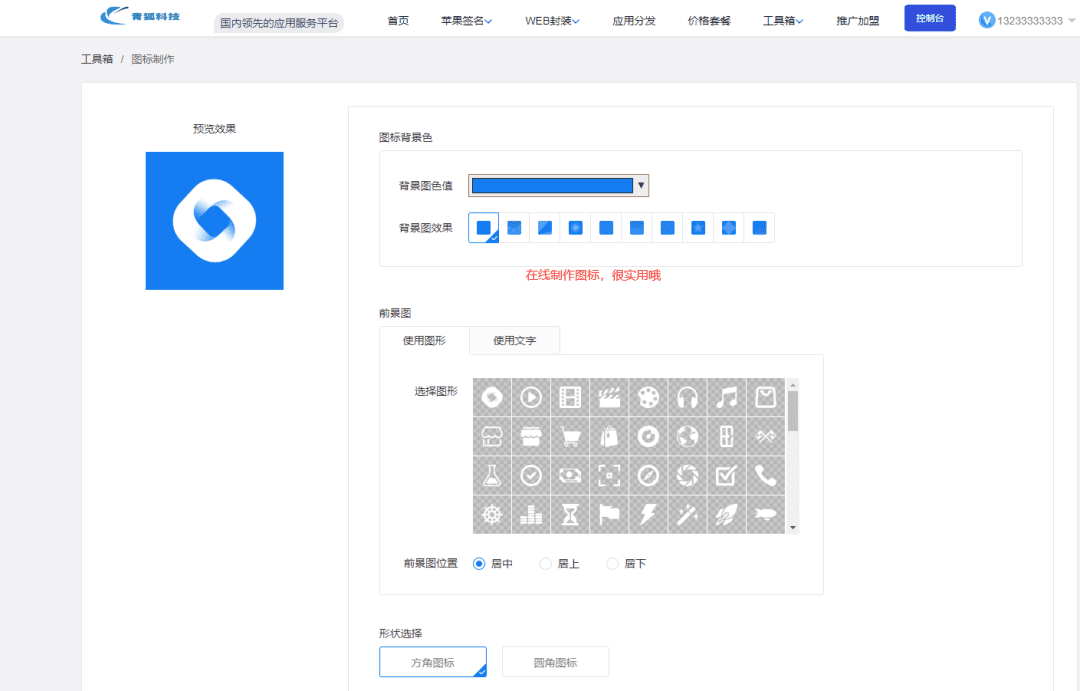Viewport: 1080px width, 691px height.
Task: Choose the 圆角图标 shape option
Action: pos(555,662)
